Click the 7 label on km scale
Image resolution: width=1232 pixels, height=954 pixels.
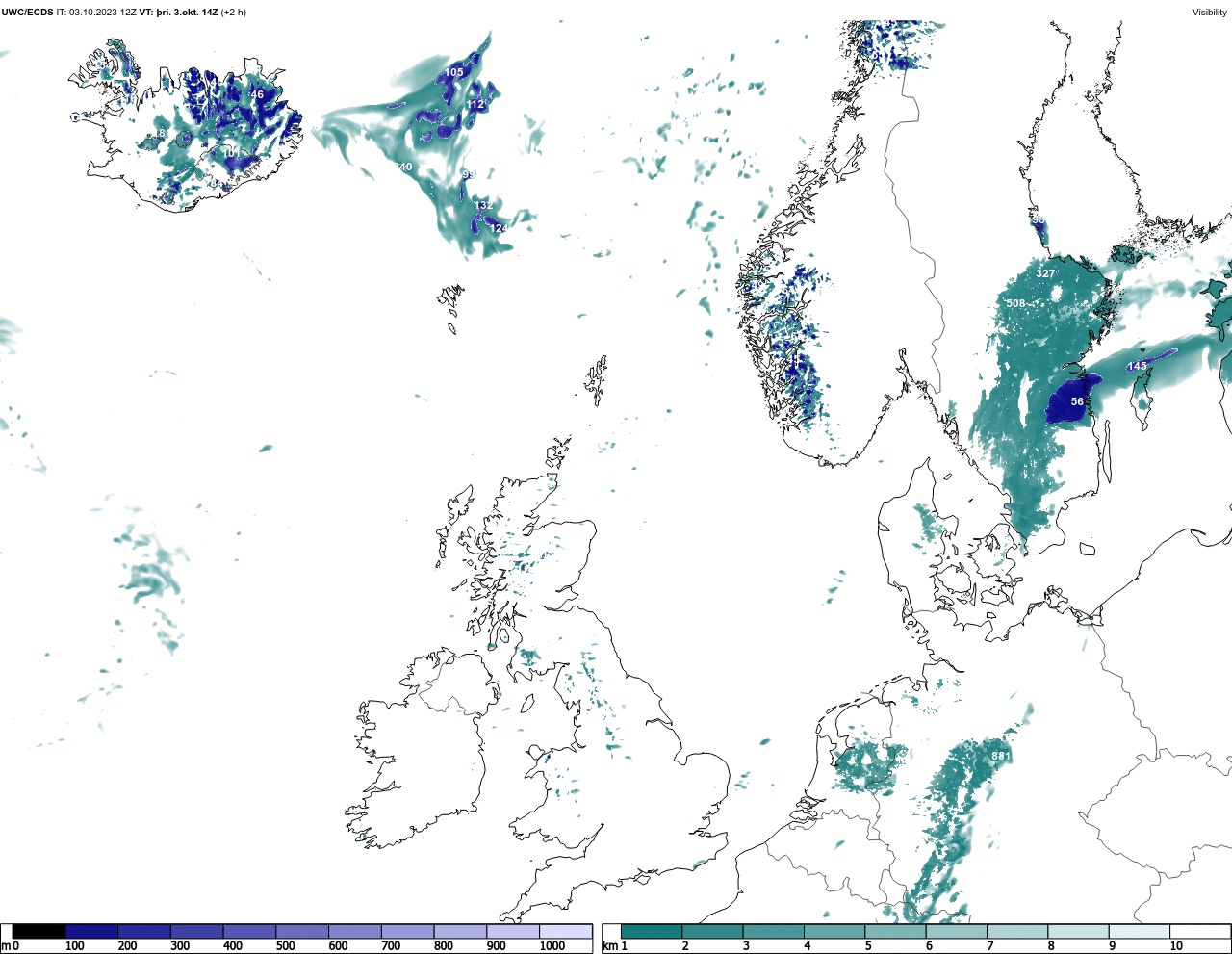(989, 946)
